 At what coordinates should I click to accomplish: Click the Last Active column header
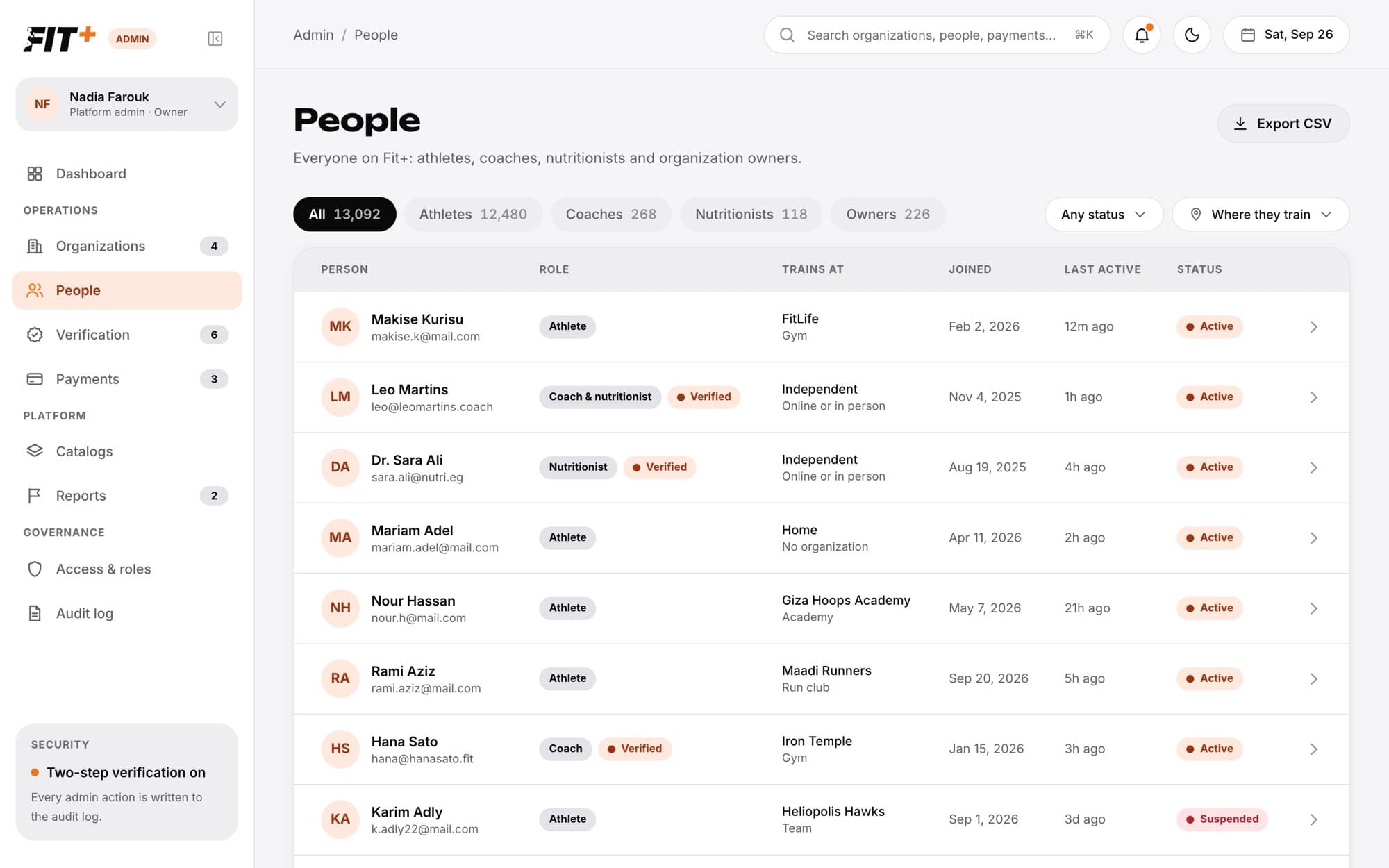(x=1102, y=269)
